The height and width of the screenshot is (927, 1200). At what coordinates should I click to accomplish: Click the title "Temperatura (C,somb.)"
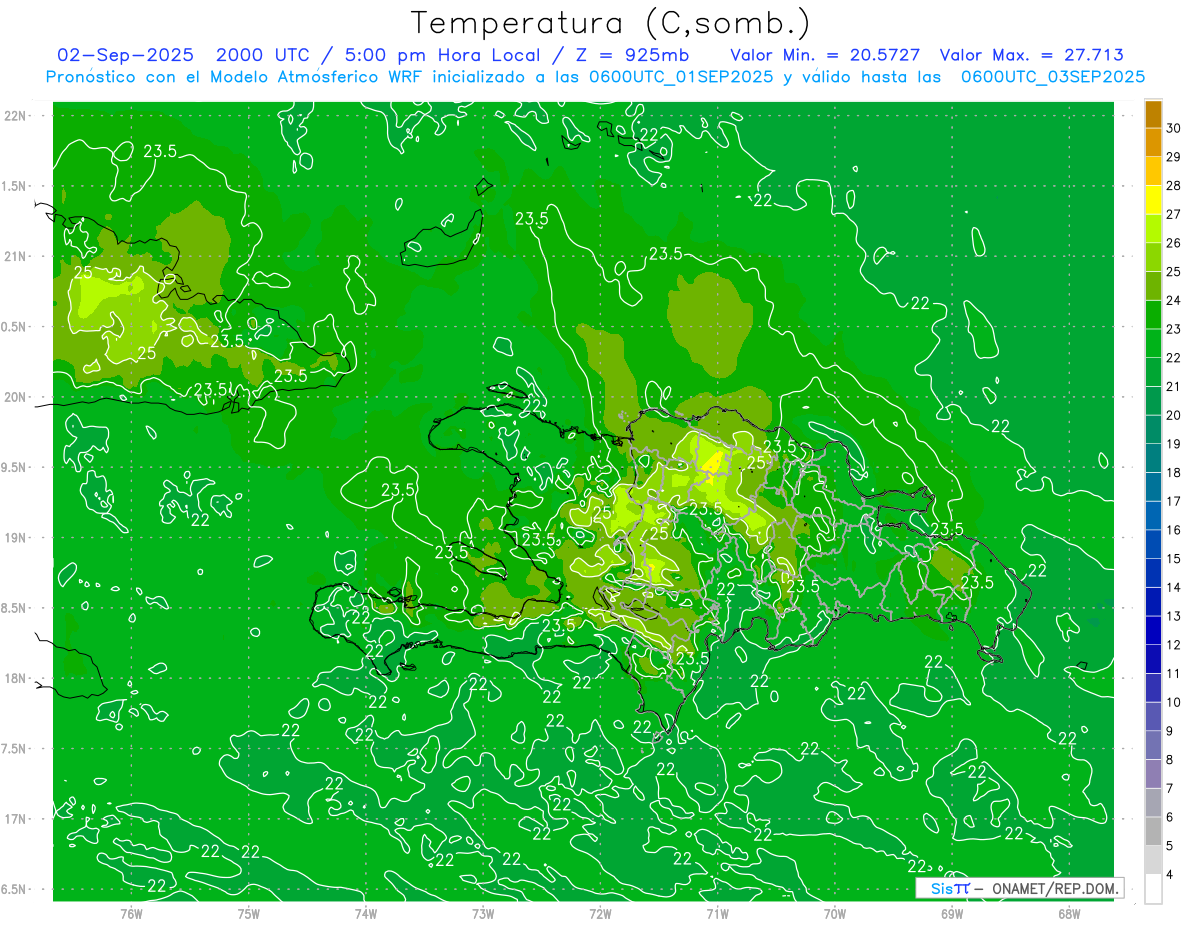point(610,22)
